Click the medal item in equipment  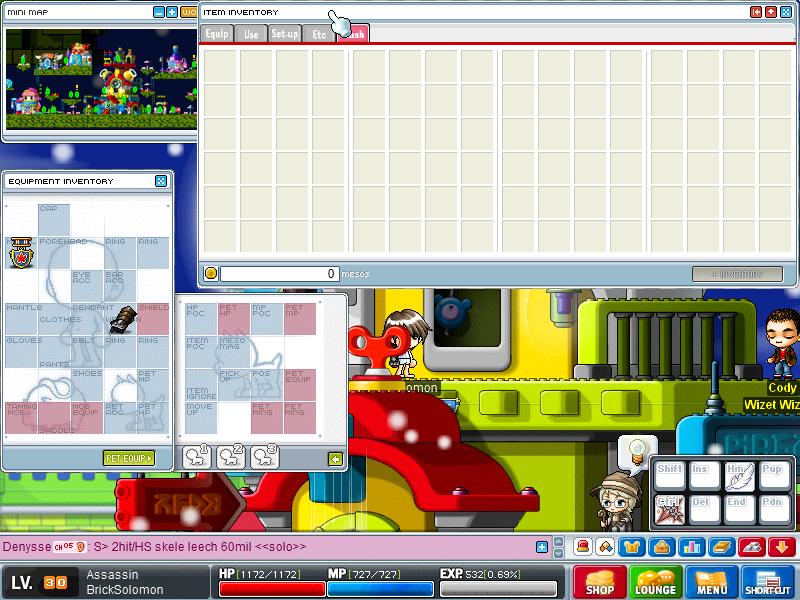(x=20, y=252)
